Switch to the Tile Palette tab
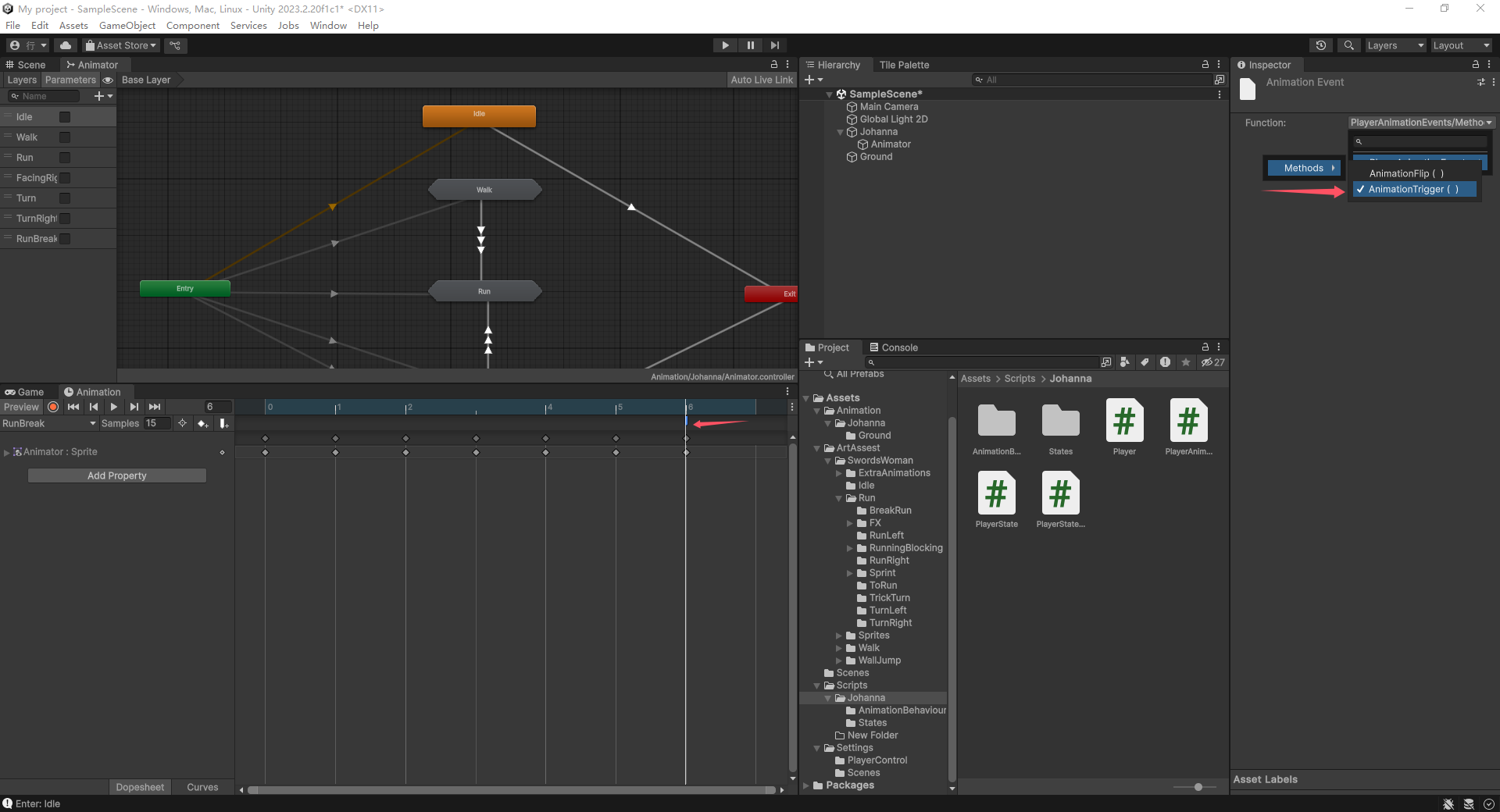Image resolution: width=1500 pixels, height=812 pixels. (904, 65)
